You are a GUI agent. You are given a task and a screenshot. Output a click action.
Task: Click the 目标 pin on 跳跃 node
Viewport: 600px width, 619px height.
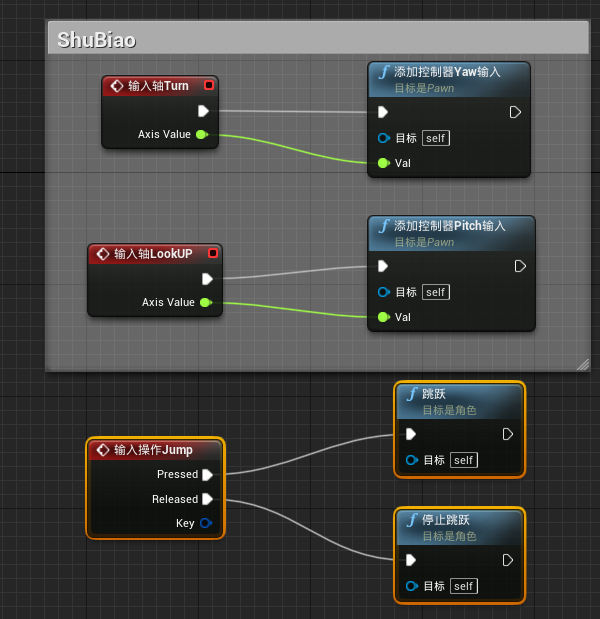(412, 460)
